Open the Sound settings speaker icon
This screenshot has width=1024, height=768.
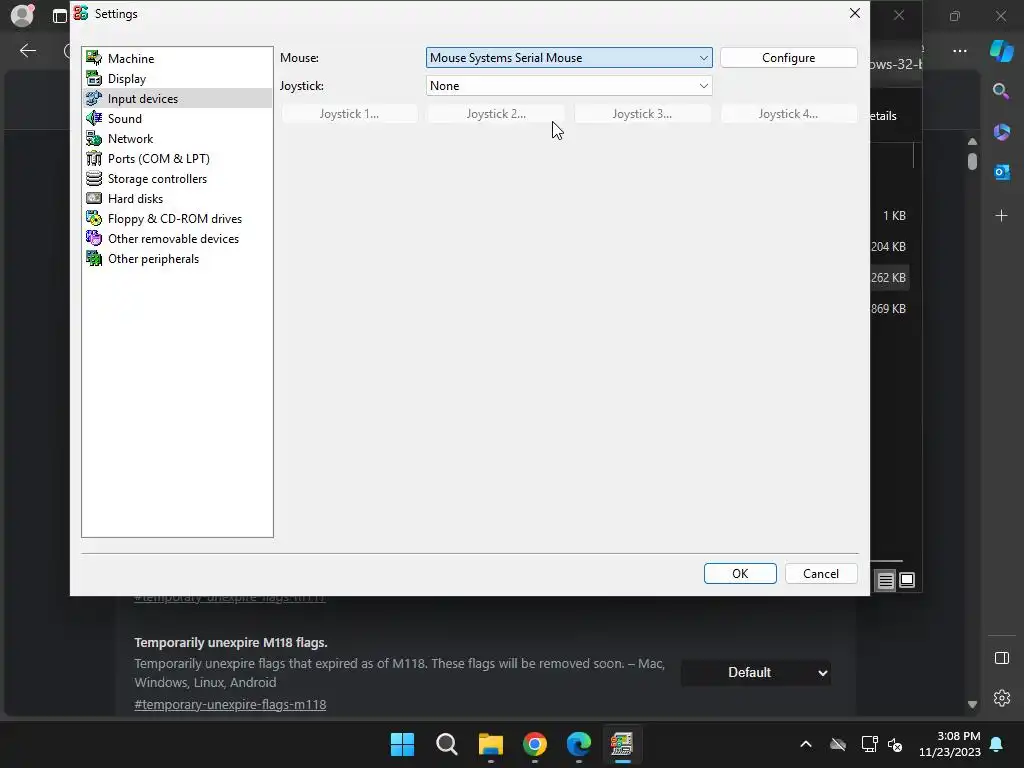[x=94, y=118]
